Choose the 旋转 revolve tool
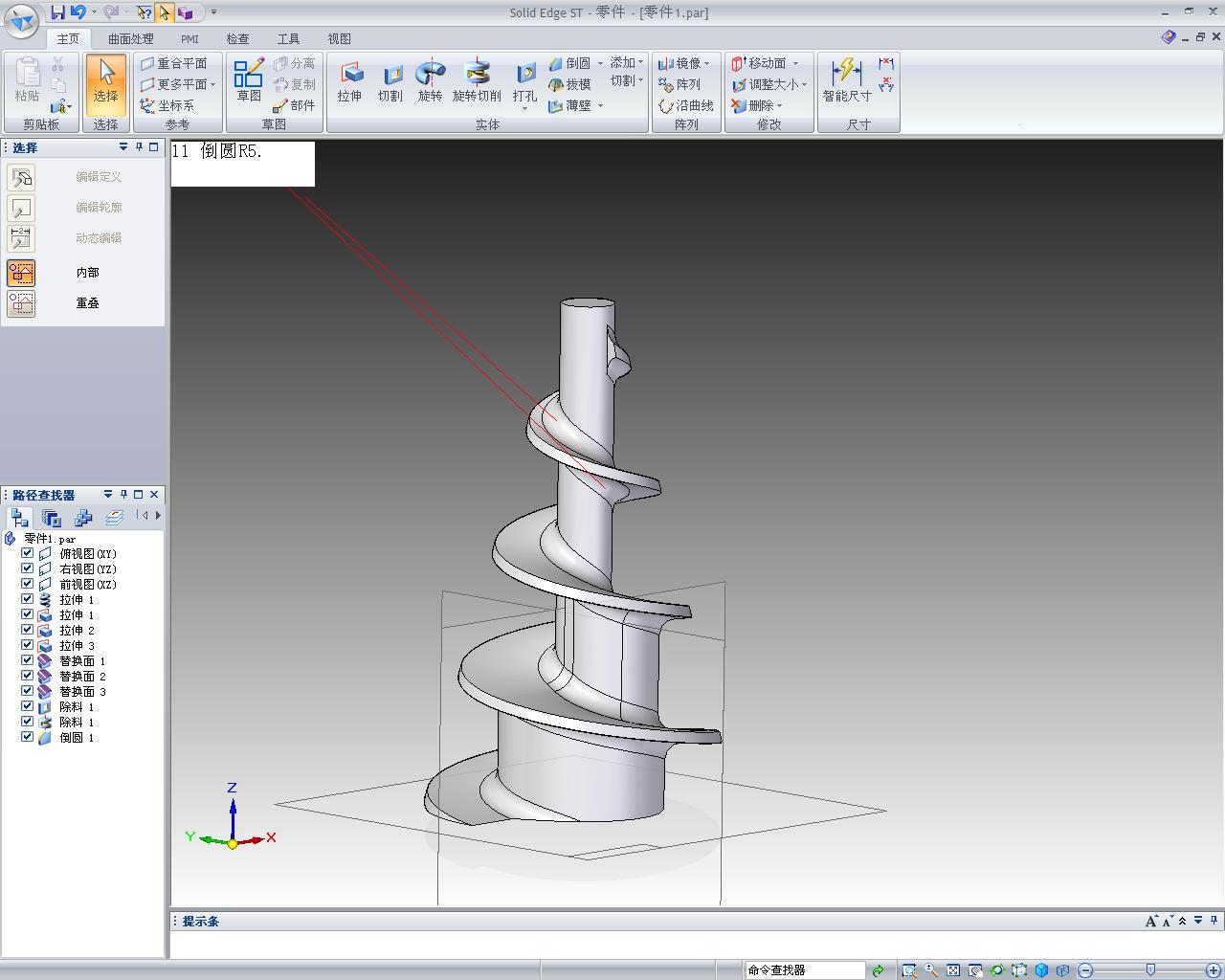This screenshot has width=1225, height=980. [x=431, y=82]
